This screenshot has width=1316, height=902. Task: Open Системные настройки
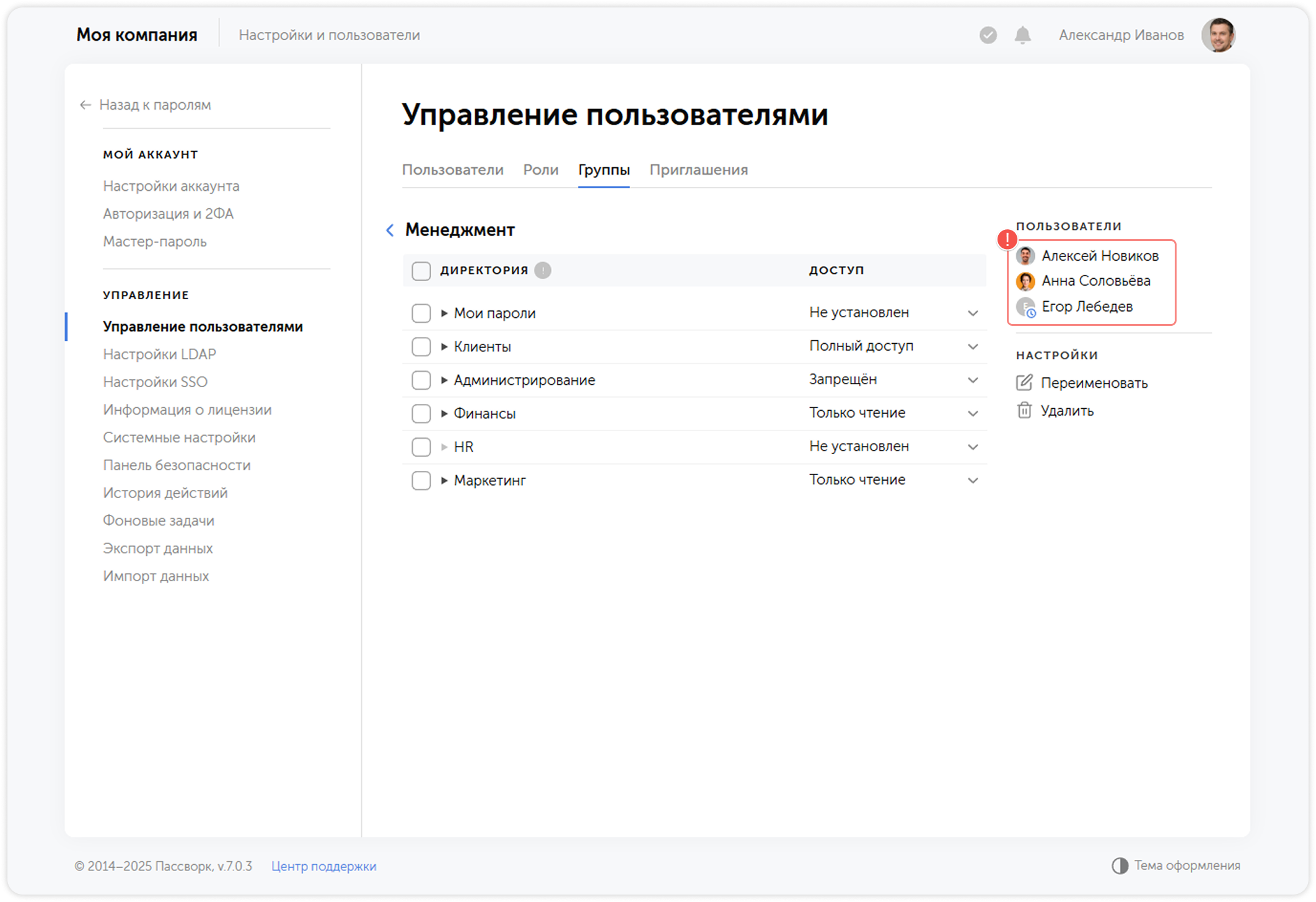click(179, 437)
